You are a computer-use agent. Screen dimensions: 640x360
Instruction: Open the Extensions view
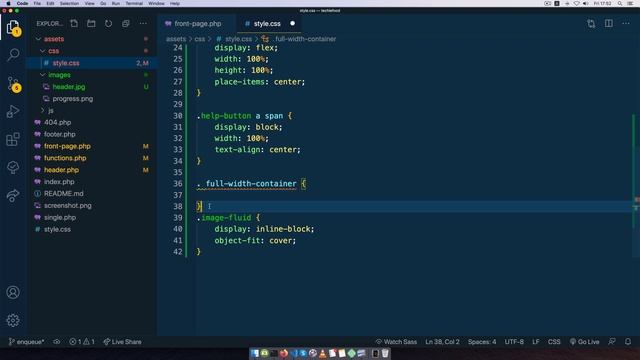pos(13,139)
